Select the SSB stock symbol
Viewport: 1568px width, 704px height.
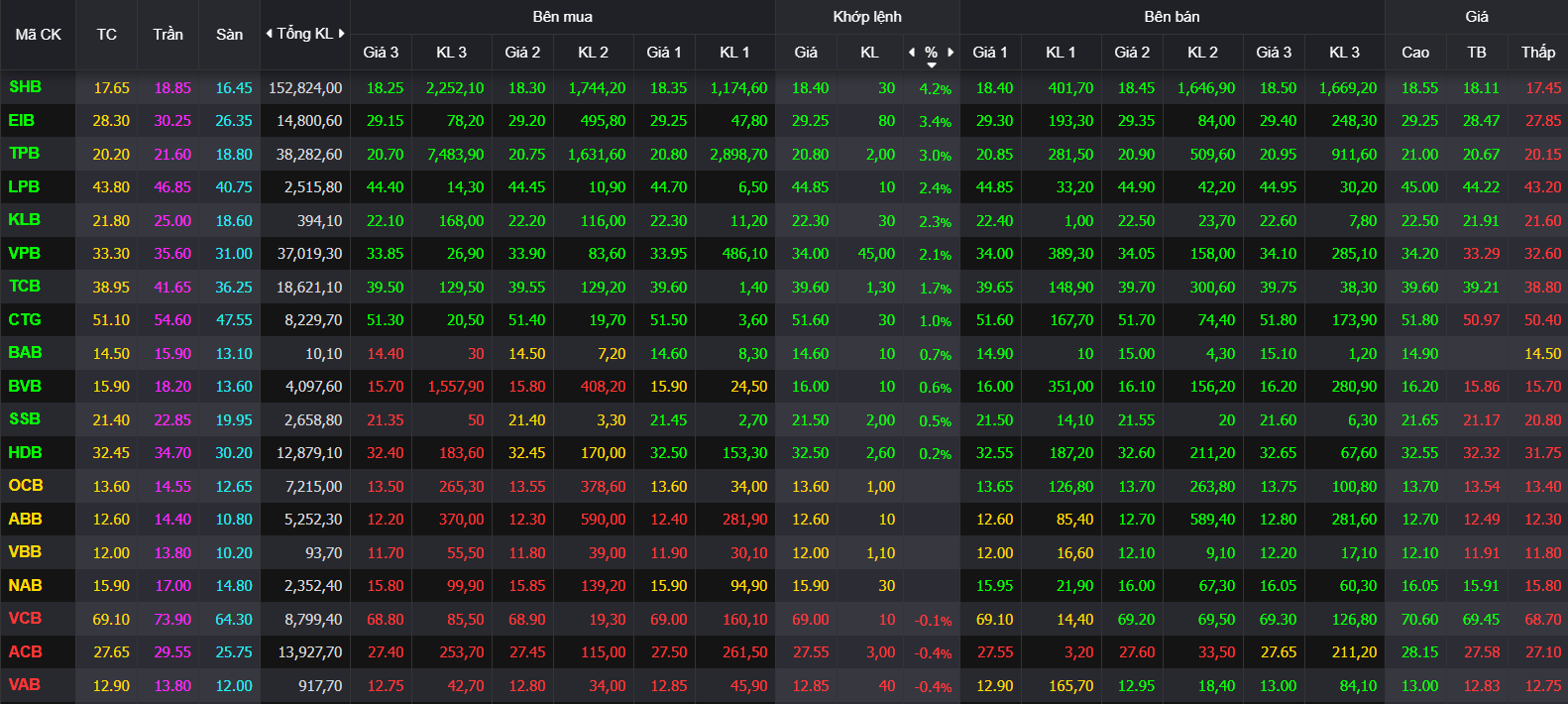pos(25,419)
